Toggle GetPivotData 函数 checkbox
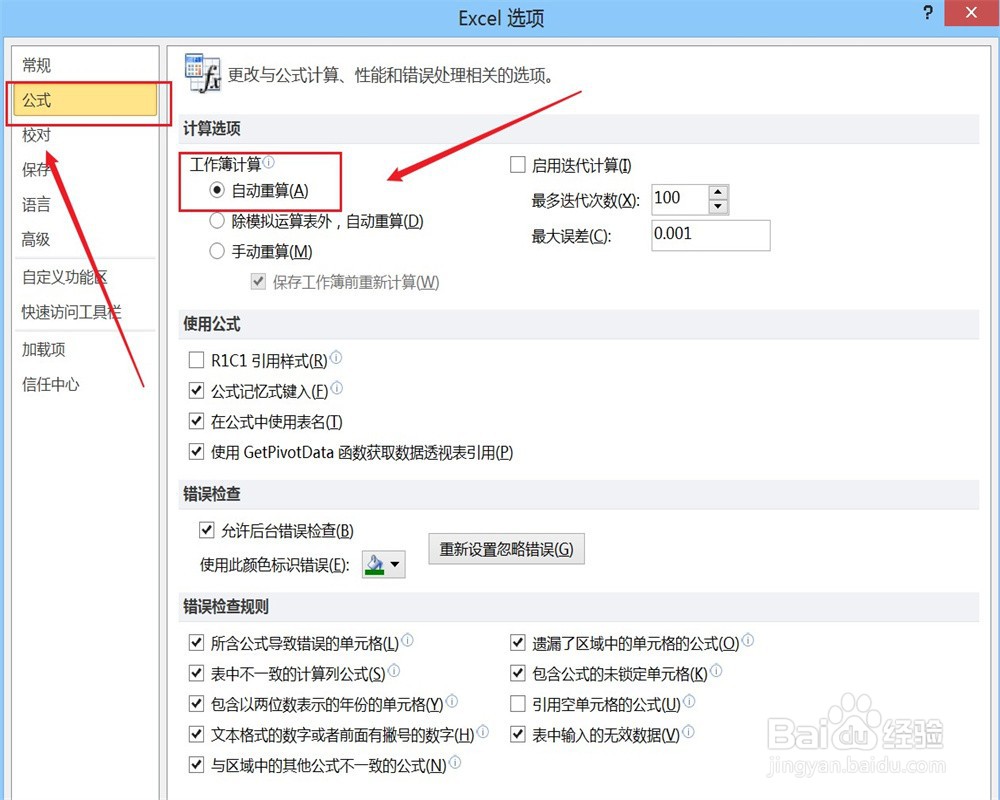Viewport: 1000px width, 800px height. click(x=196, y=452)
